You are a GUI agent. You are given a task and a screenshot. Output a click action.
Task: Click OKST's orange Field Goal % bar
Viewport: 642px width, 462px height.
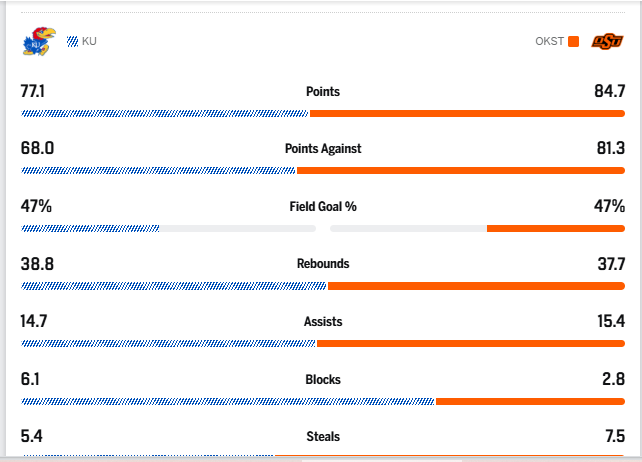coord(555,229)
